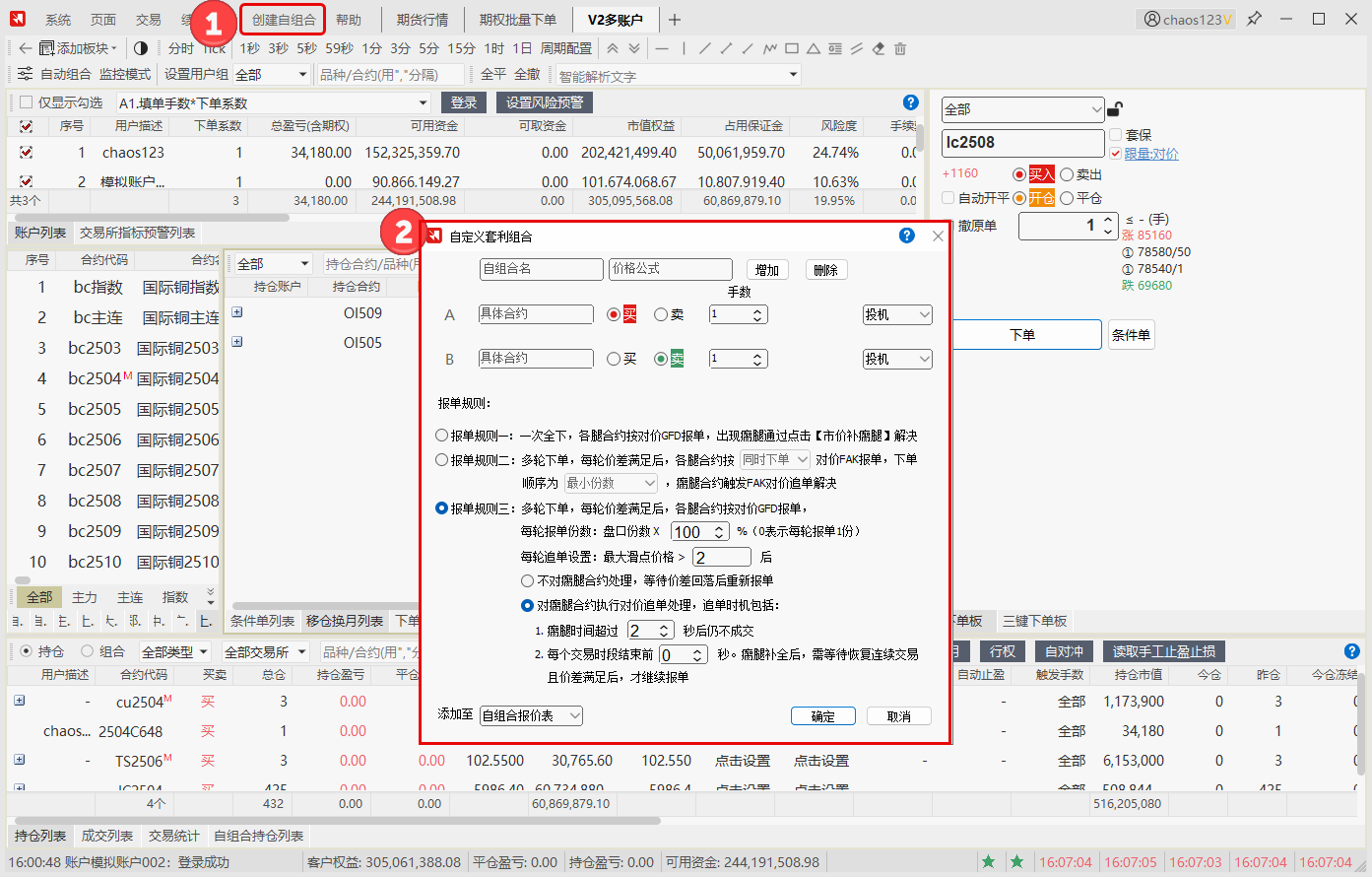Viewport: 1372px width, 877px height.
Task: Click the 跟盘:对价 link
Action: coord(1151,154)
